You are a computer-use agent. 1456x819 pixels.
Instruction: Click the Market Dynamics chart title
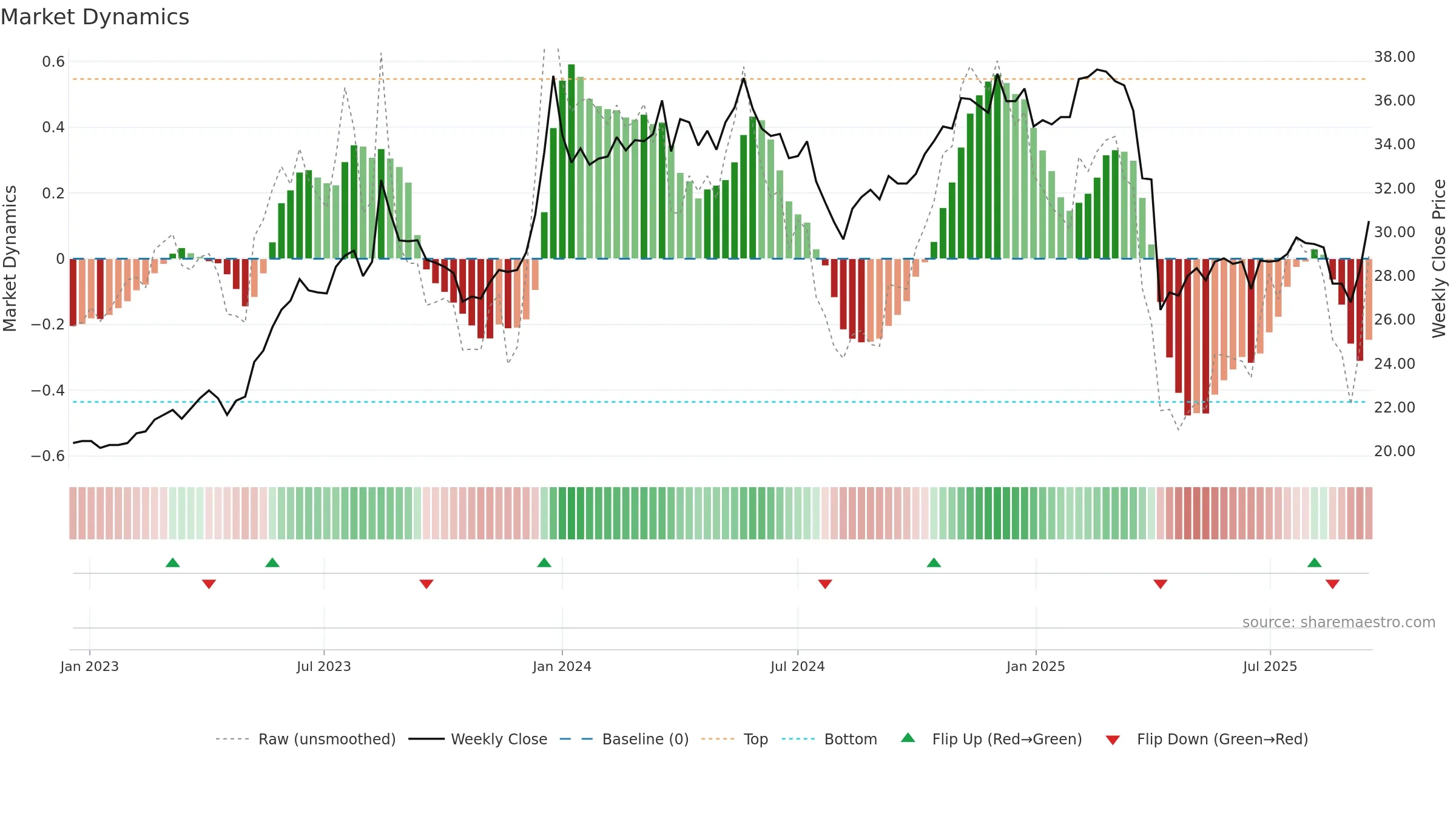coord(95,17)
